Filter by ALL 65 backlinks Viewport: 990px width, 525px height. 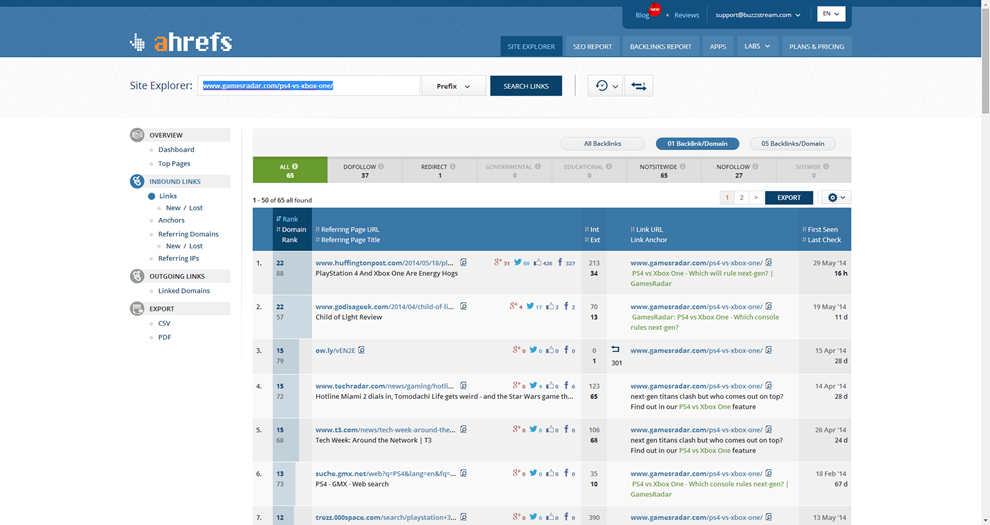[290, 170]
